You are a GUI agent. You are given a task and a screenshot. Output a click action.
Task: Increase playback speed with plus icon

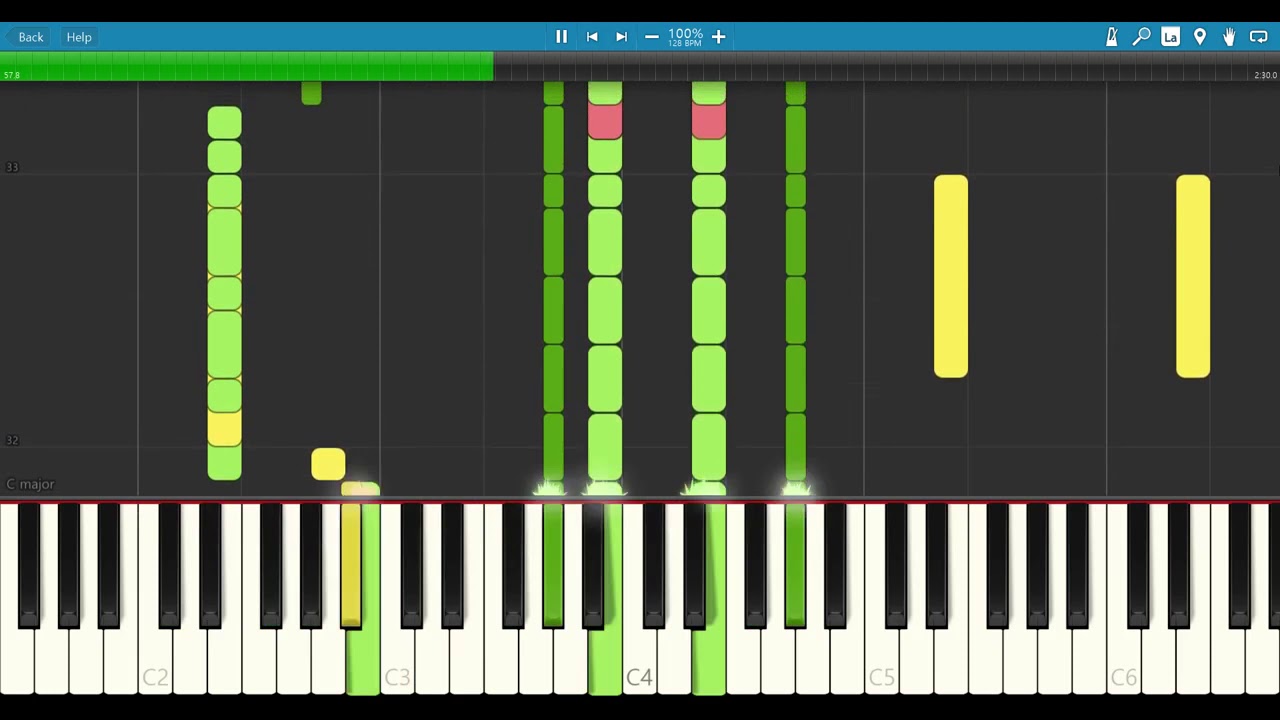click(x=718, y=37)
